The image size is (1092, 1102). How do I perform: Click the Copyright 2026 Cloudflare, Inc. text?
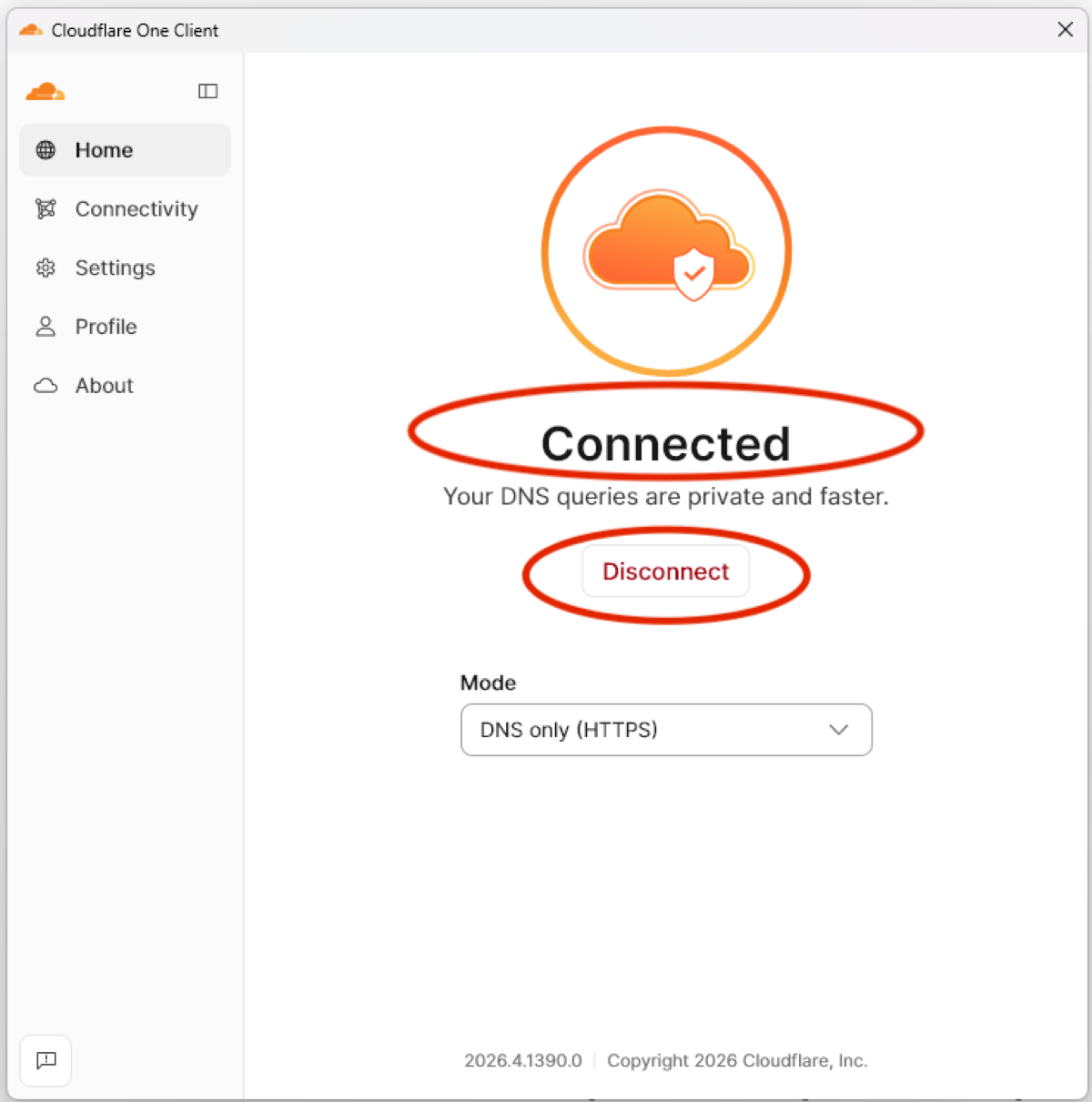pos(737,1061)
